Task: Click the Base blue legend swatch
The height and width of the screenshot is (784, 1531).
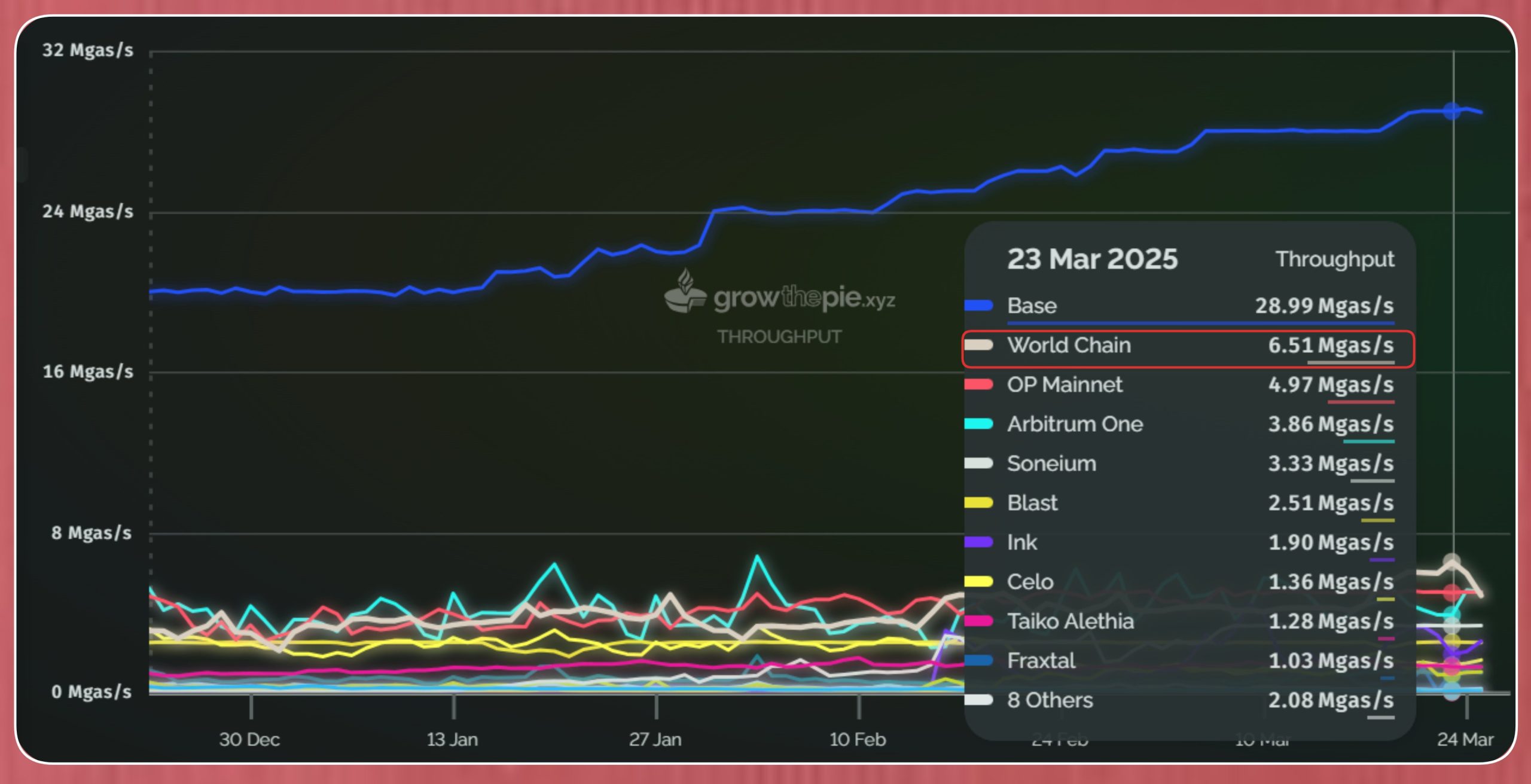Action: tap(978, 306)
